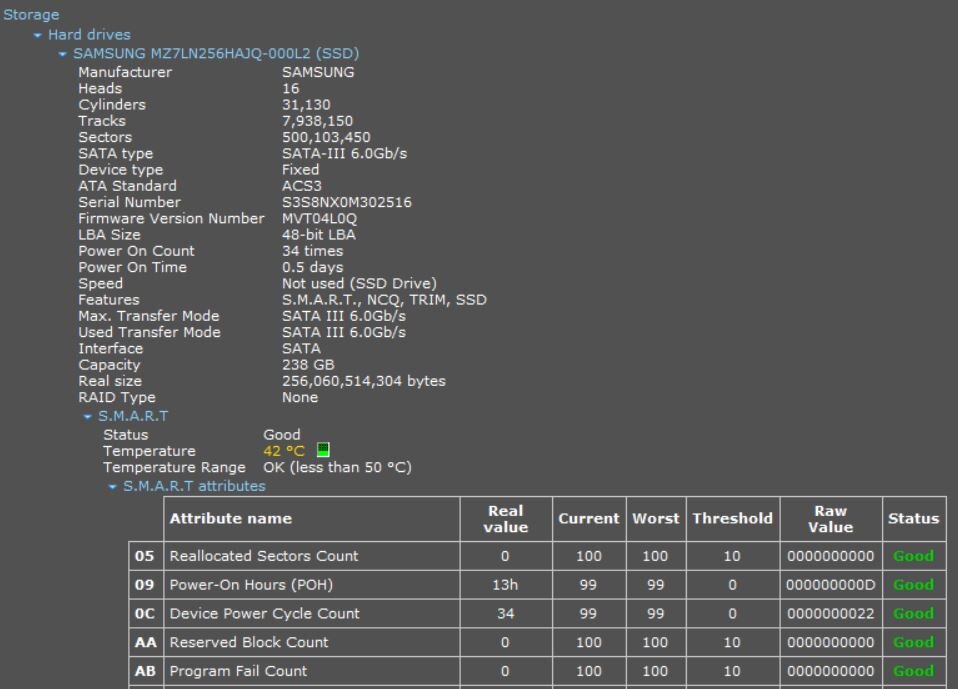Collapse the S.M.A.R.T attributes arrow
This screenshot has width=958, height=689.
point(112,487)
